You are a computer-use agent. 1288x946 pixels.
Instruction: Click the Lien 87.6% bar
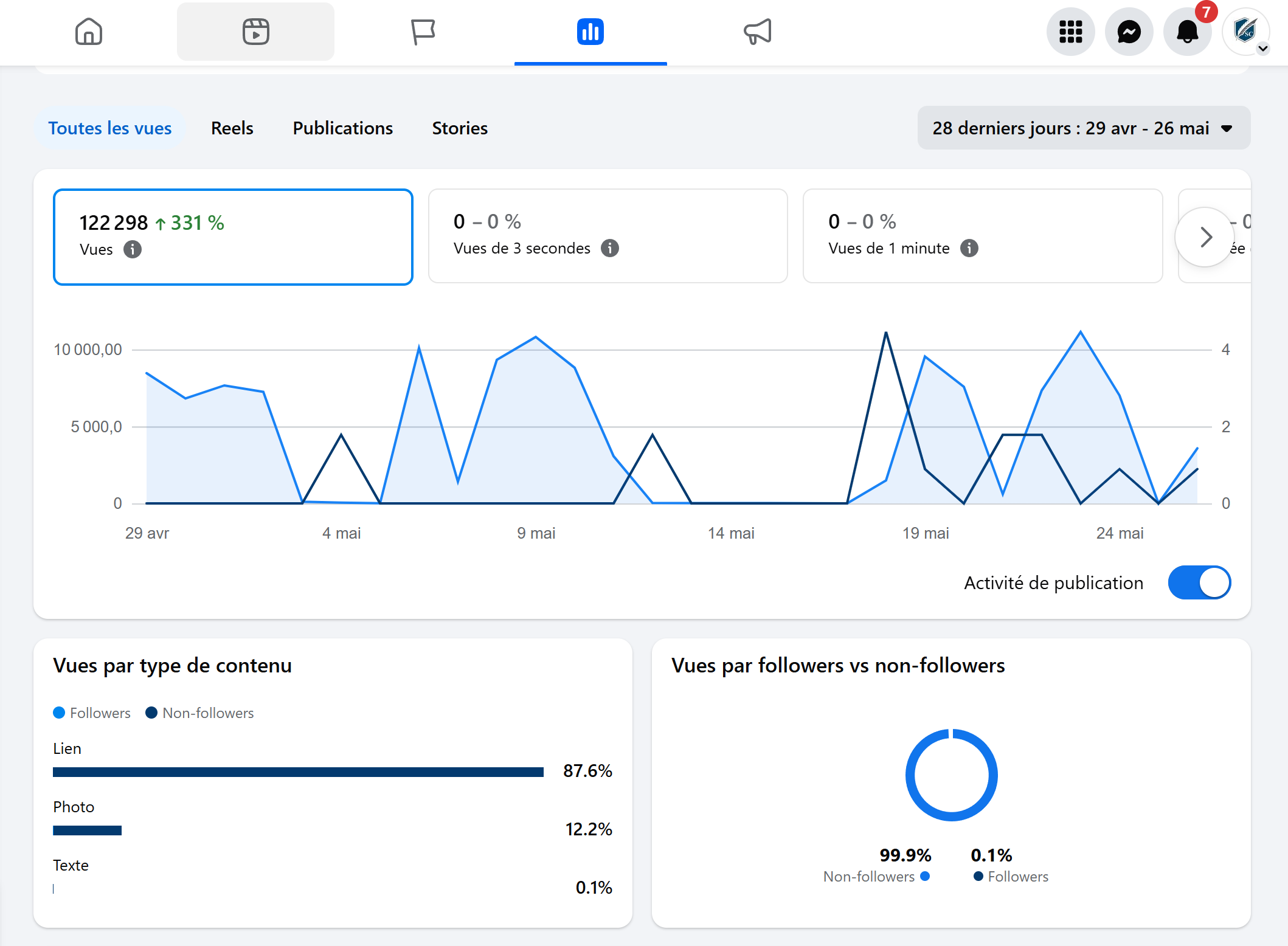click(298, 772)
